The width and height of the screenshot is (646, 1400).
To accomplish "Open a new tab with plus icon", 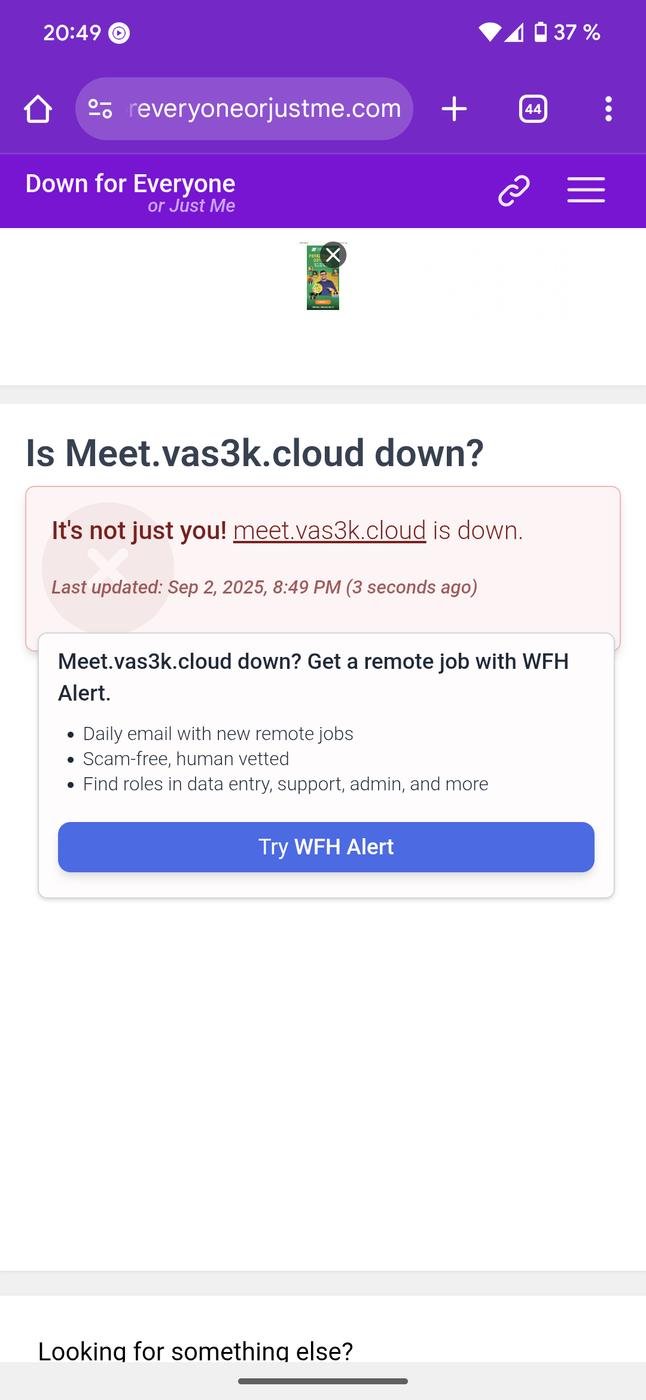I will [x=454, y=109].
